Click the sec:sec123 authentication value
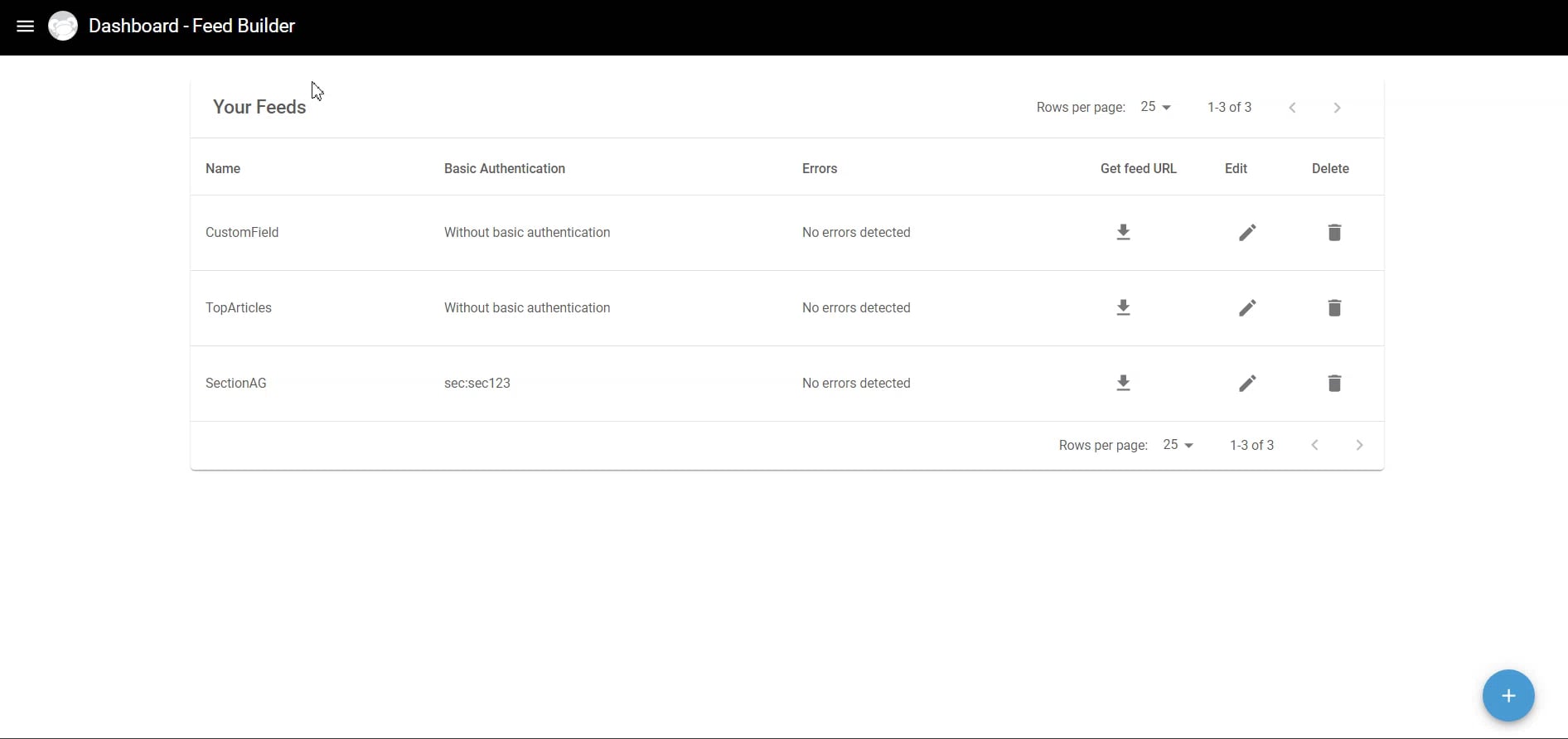Image resolution: width=1568 pixels, height=739 pixels. click(477, 383)
